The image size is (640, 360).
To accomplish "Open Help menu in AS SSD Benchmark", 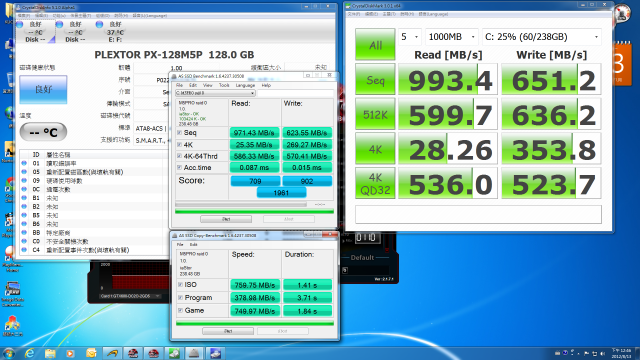I will (x=266, y=85).
